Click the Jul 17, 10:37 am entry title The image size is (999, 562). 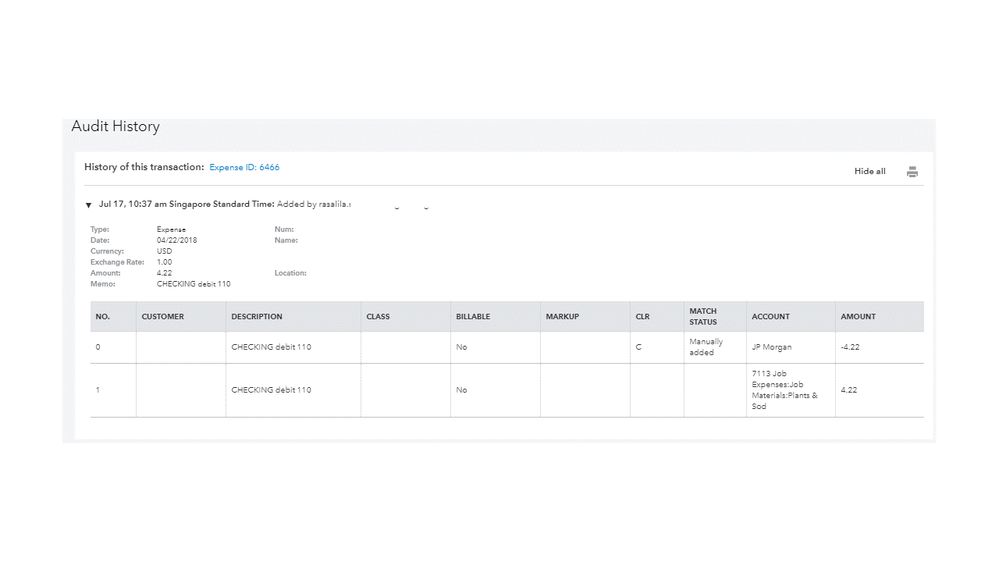(186, 204)
